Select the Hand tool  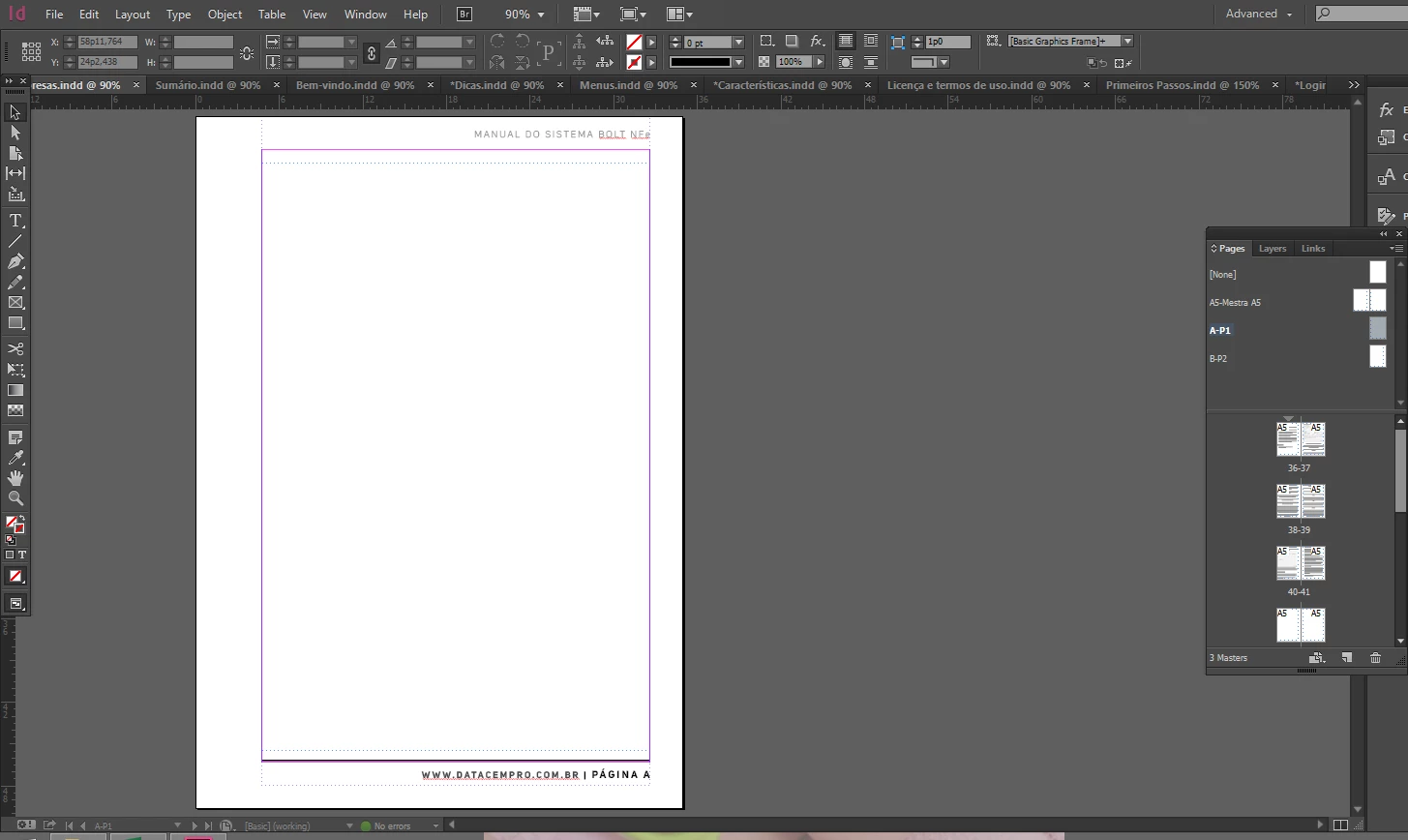click(15, 478)
